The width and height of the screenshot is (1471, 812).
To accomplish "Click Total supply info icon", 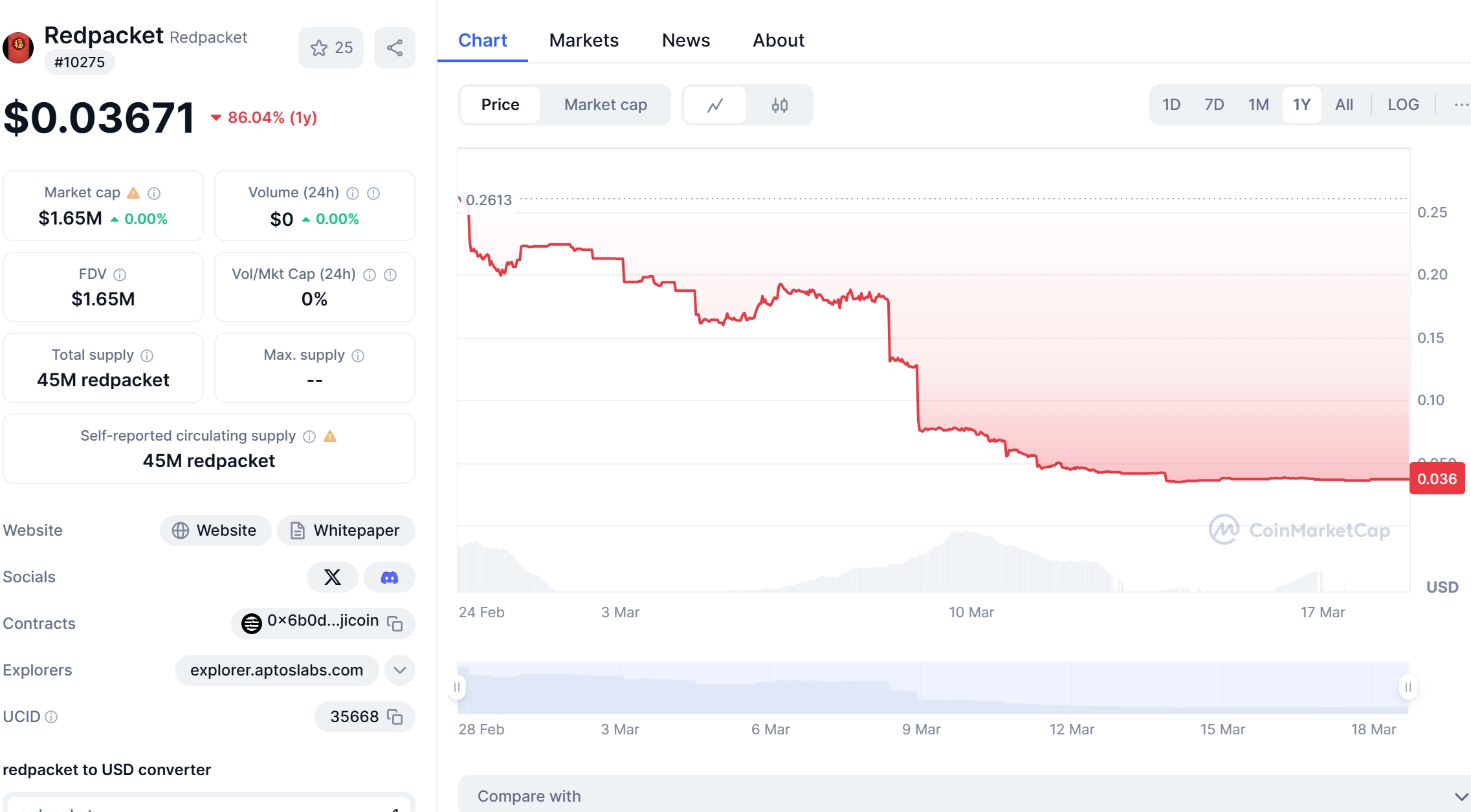I will coord(147,355).
